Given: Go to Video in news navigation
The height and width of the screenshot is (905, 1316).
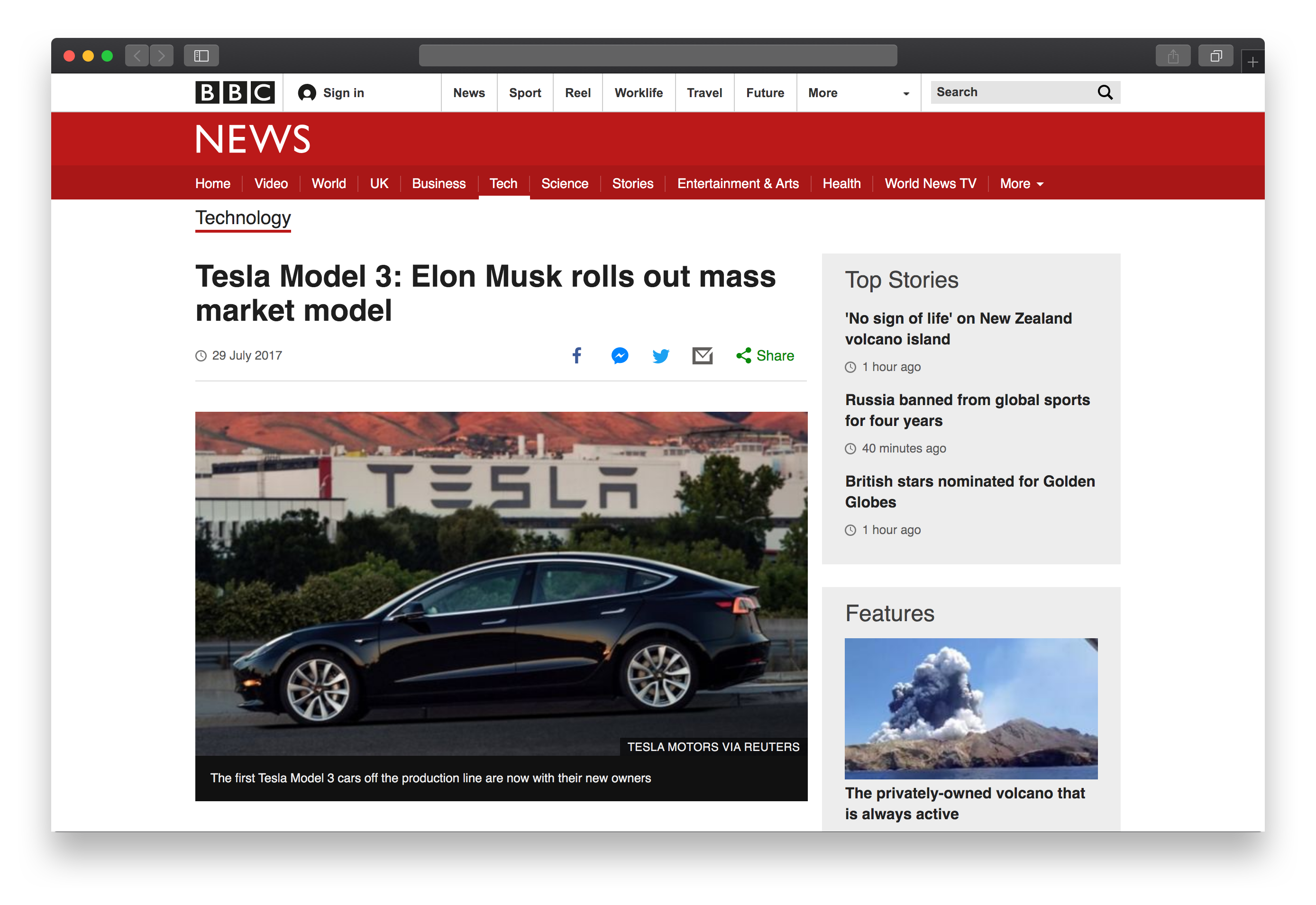Looking at the screenshot, I should [271, 184].
